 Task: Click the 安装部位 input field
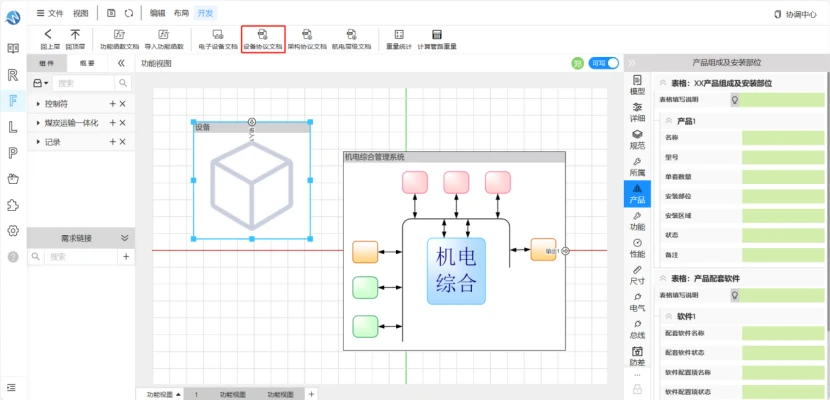point(783,196)
